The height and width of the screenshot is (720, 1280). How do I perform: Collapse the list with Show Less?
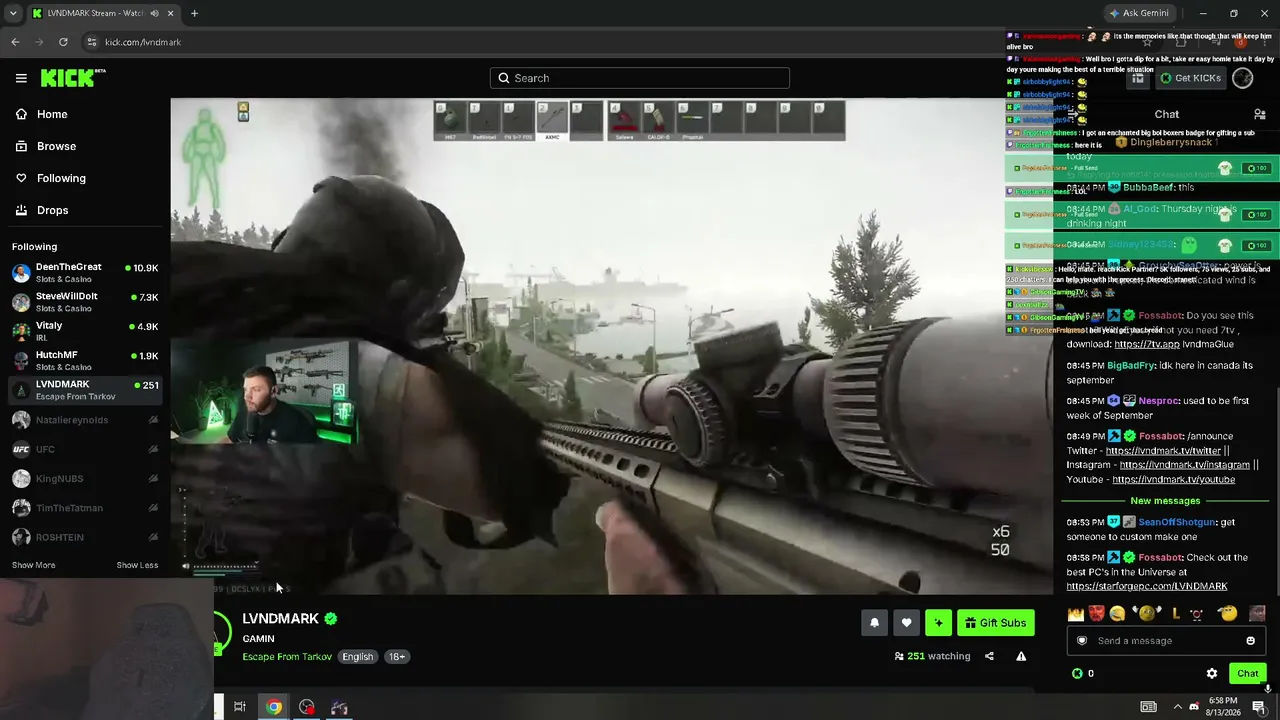(x=137, y=565)
